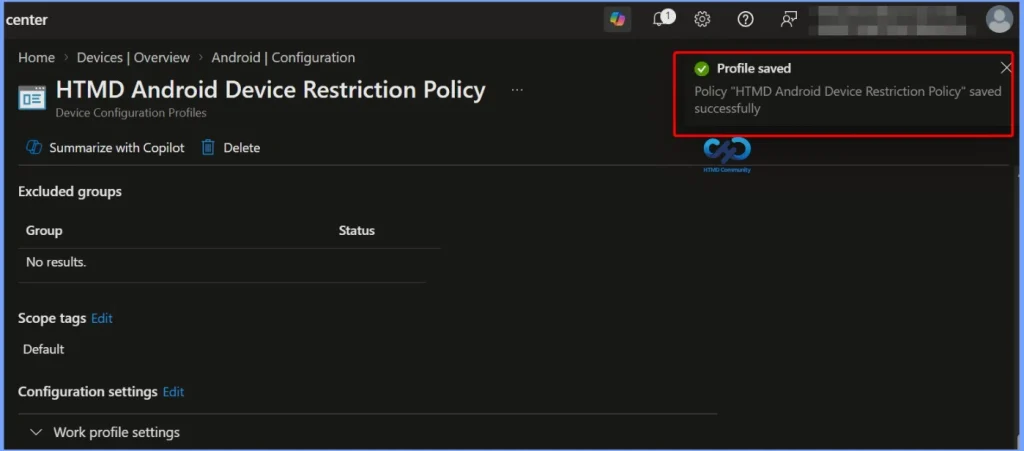Click the Profile saved notification title
1024x451 pixels.
coord(754,69)
